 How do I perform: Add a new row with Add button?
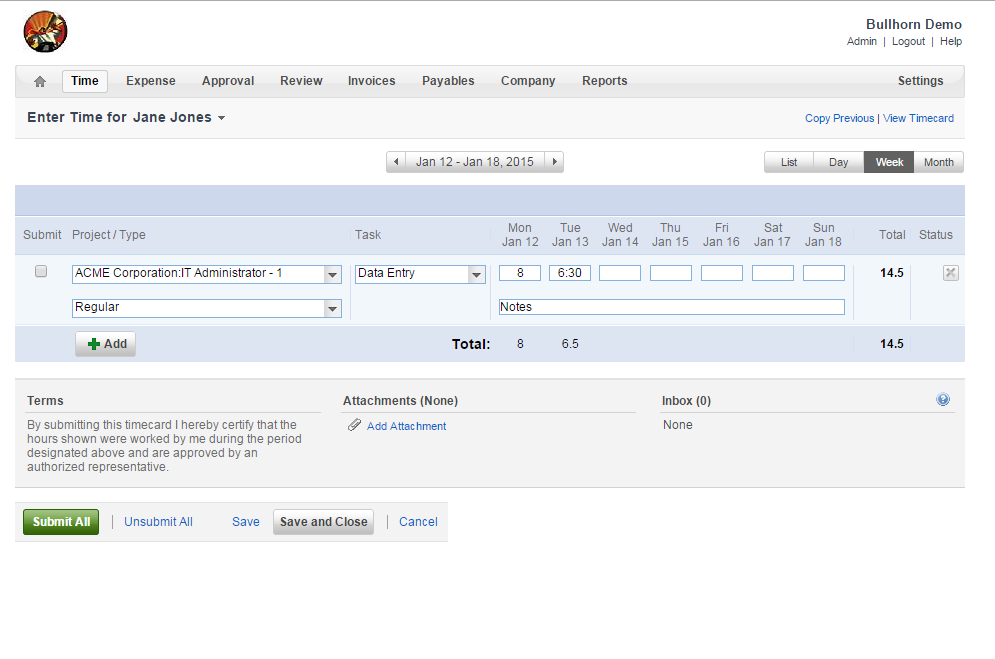click(106, 344)
